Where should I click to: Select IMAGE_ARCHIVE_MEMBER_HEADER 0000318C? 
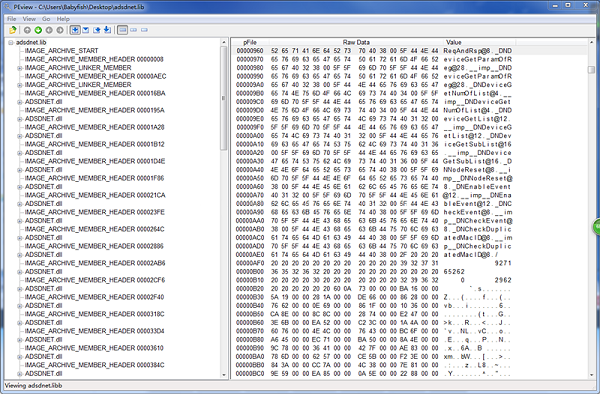(x=95, y=314)
